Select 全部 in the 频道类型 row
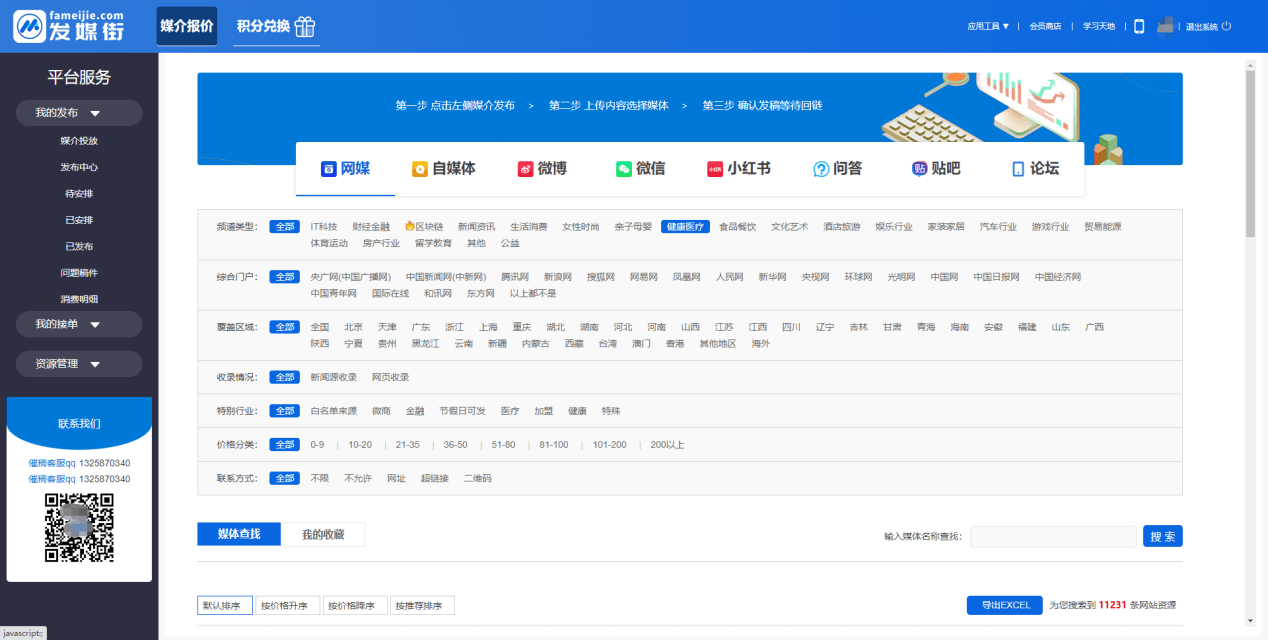 click(284, 227)
